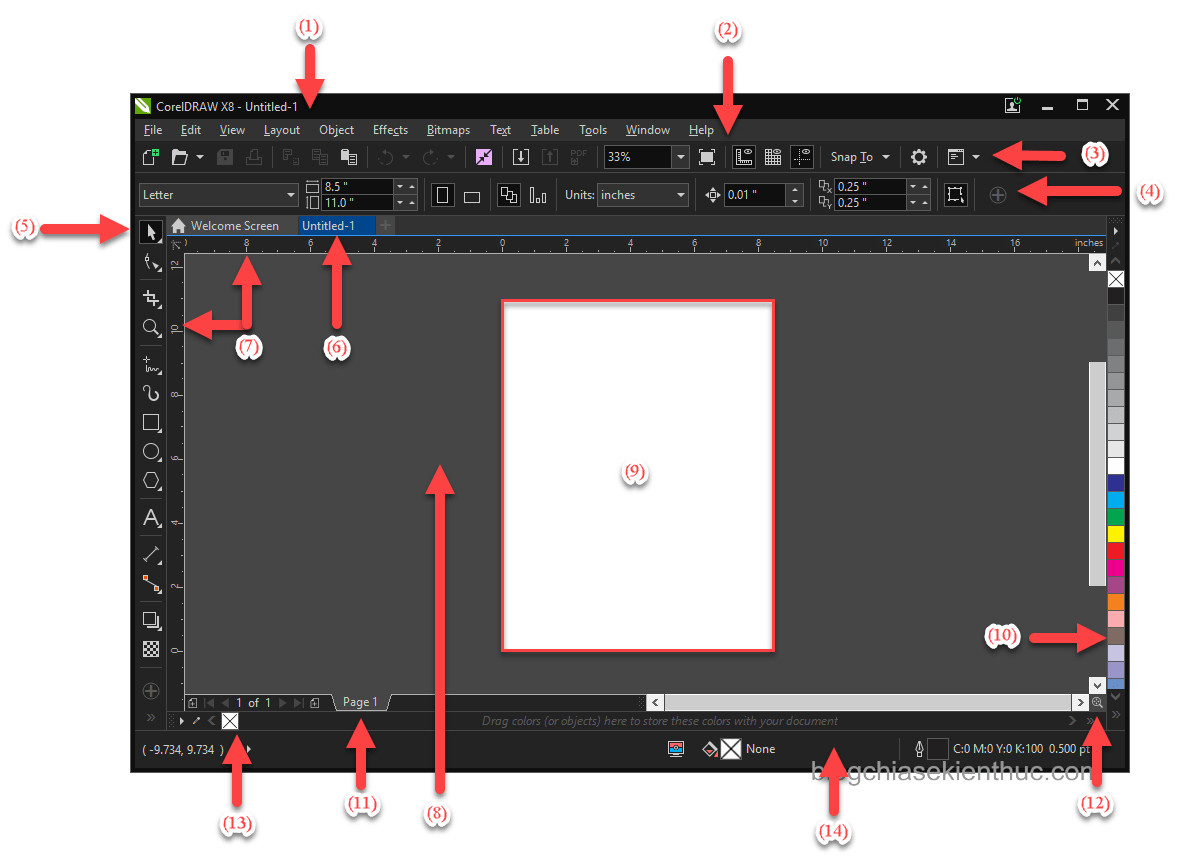
Task: Select the Crop tool
Action: click(151, 297)
